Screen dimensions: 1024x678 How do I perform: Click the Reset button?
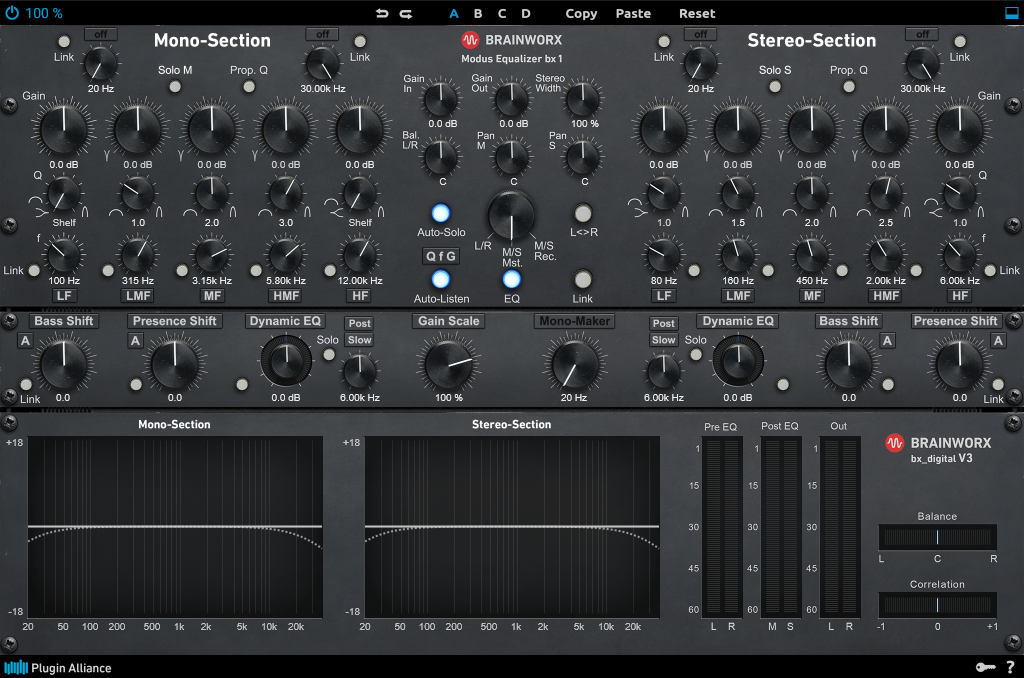point(697,14)
